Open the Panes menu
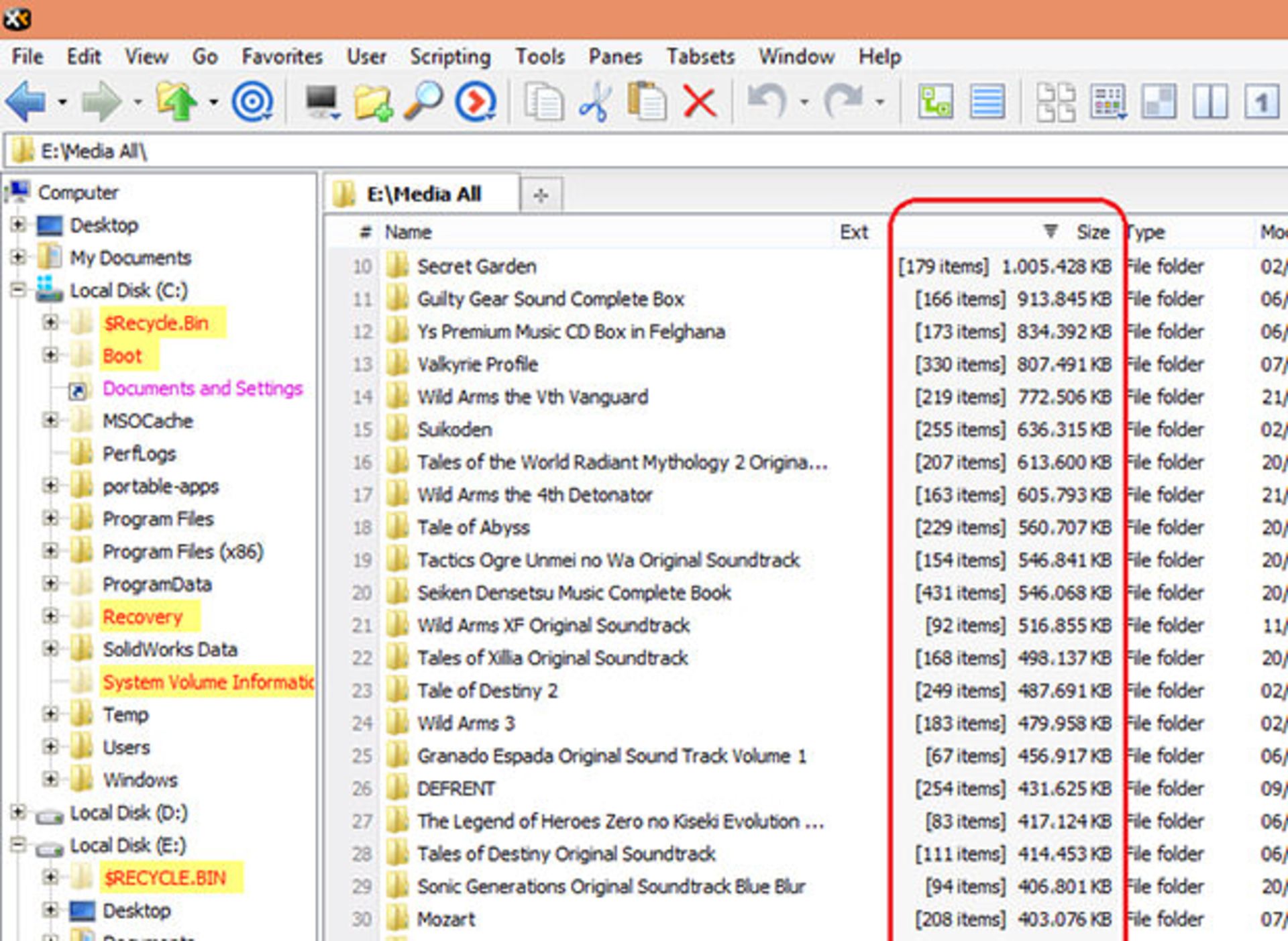Viewport: 1288px width, 941px height. (615, 57)
